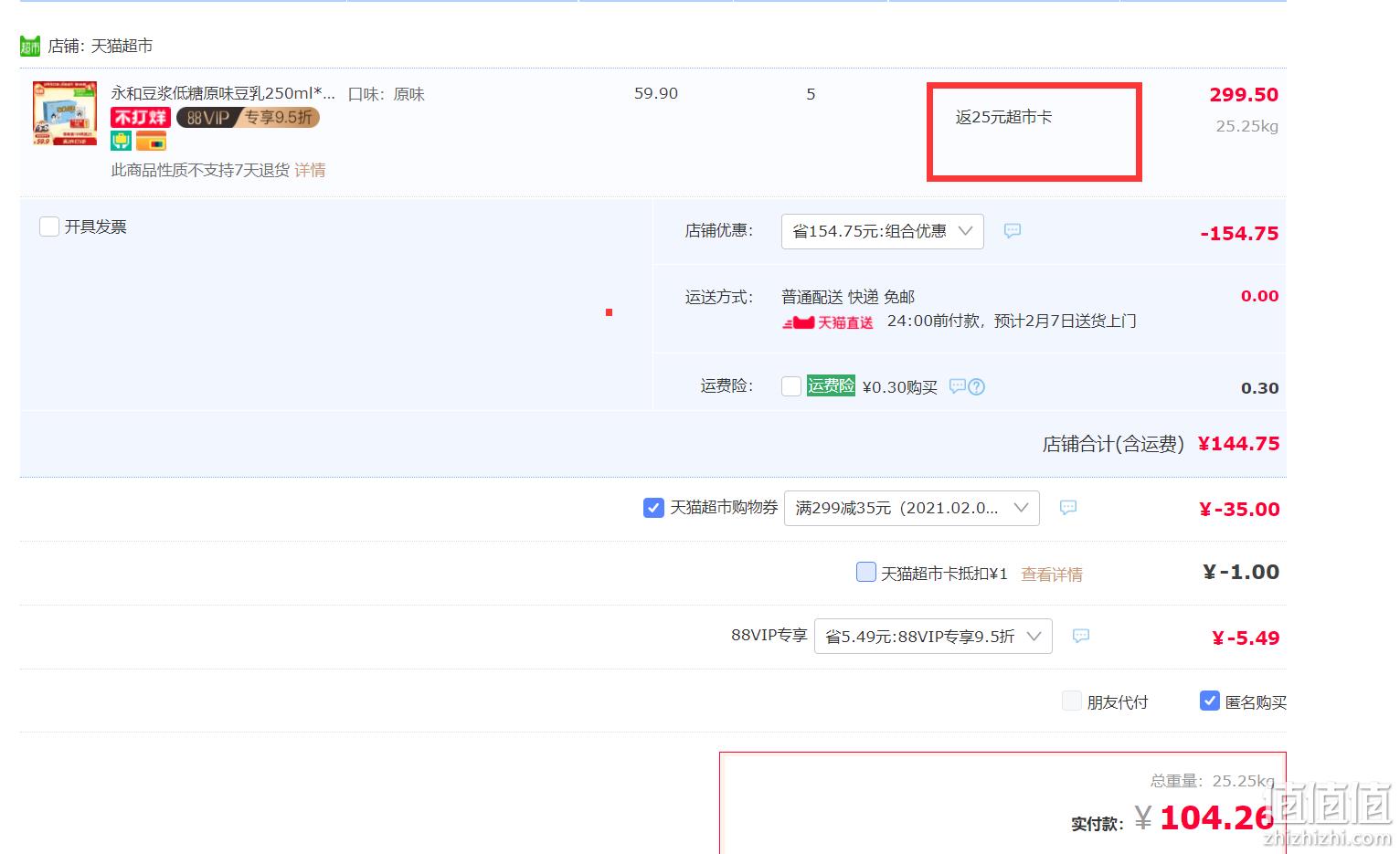Viewport: 1400px width, 854px height.
Task: Click the 不打烊 red badge
Action: coord(141,118)
